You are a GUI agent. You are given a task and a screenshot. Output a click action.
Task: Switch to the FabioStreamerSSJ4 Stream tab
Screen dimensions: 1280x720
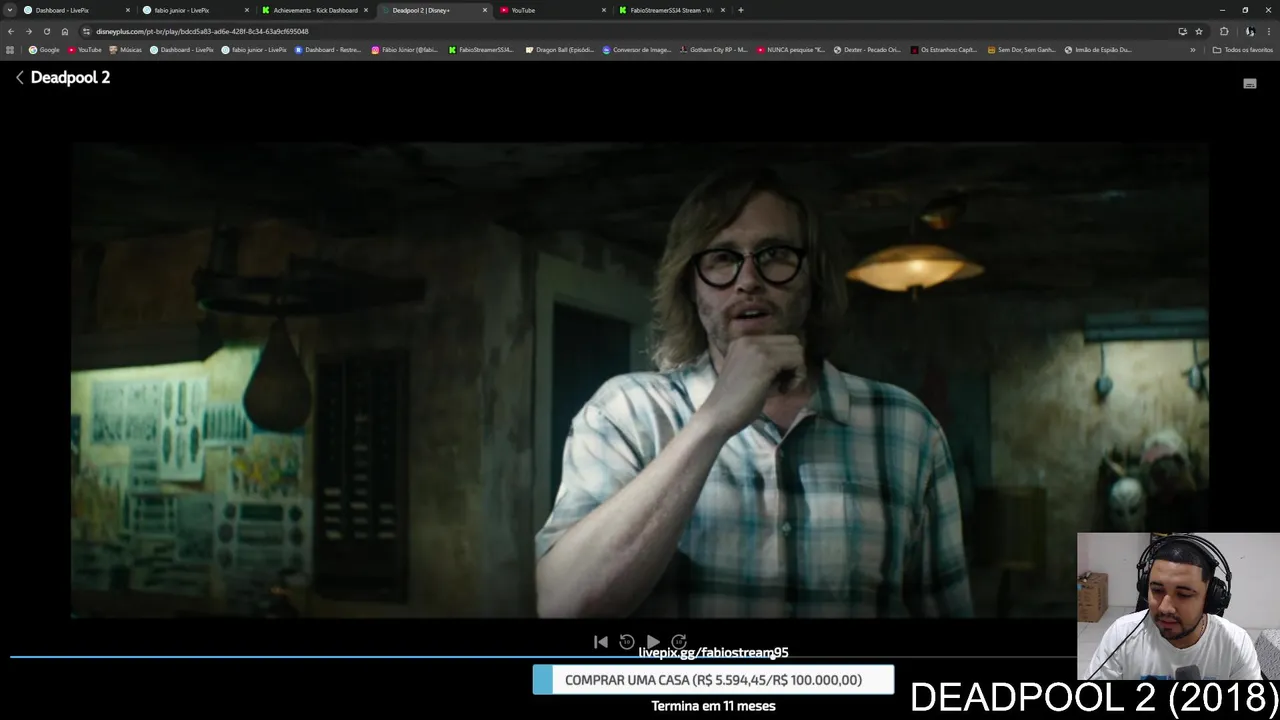click(672, 10)
